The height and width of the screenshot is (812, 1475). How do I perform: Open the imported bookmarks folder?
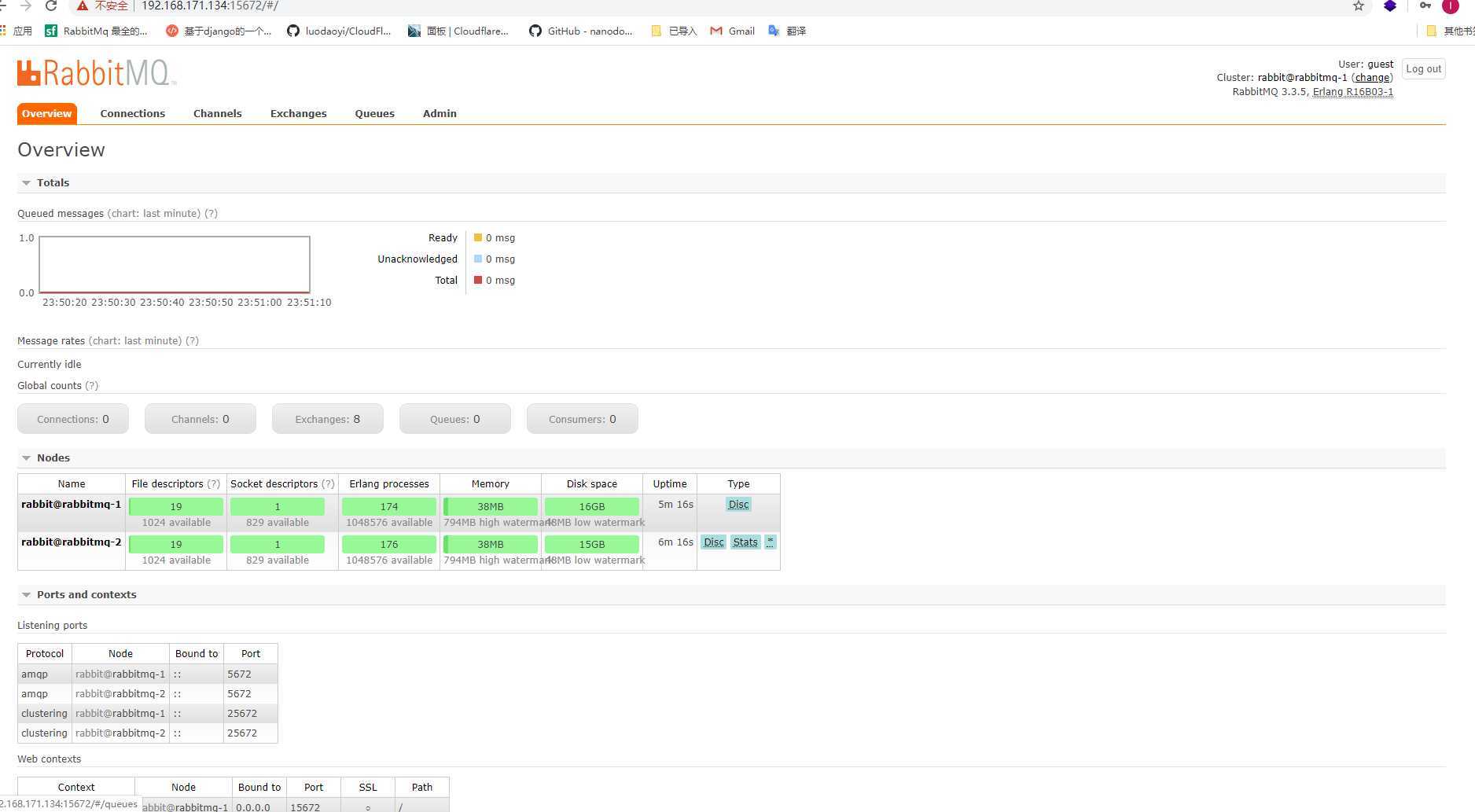(x=674, y=31)
